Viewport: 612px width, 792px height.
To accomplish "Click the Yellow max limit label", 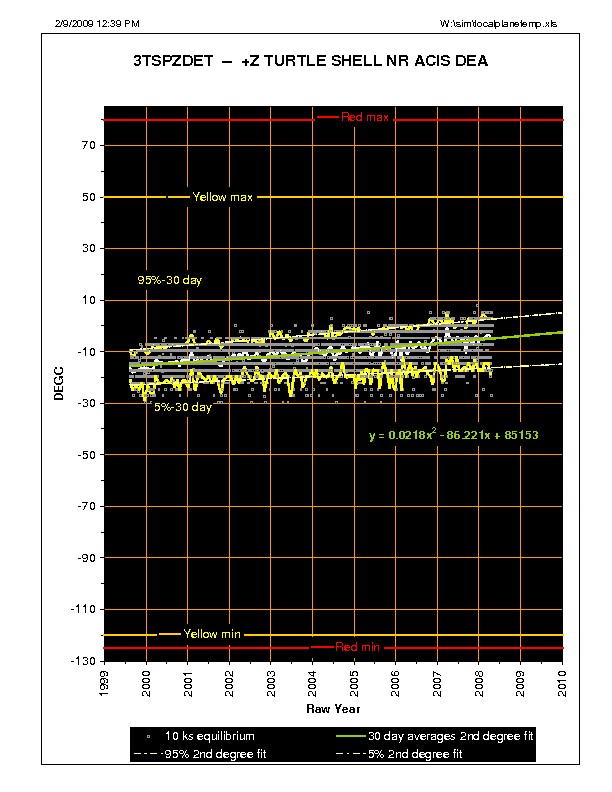I will click(223, 197).
